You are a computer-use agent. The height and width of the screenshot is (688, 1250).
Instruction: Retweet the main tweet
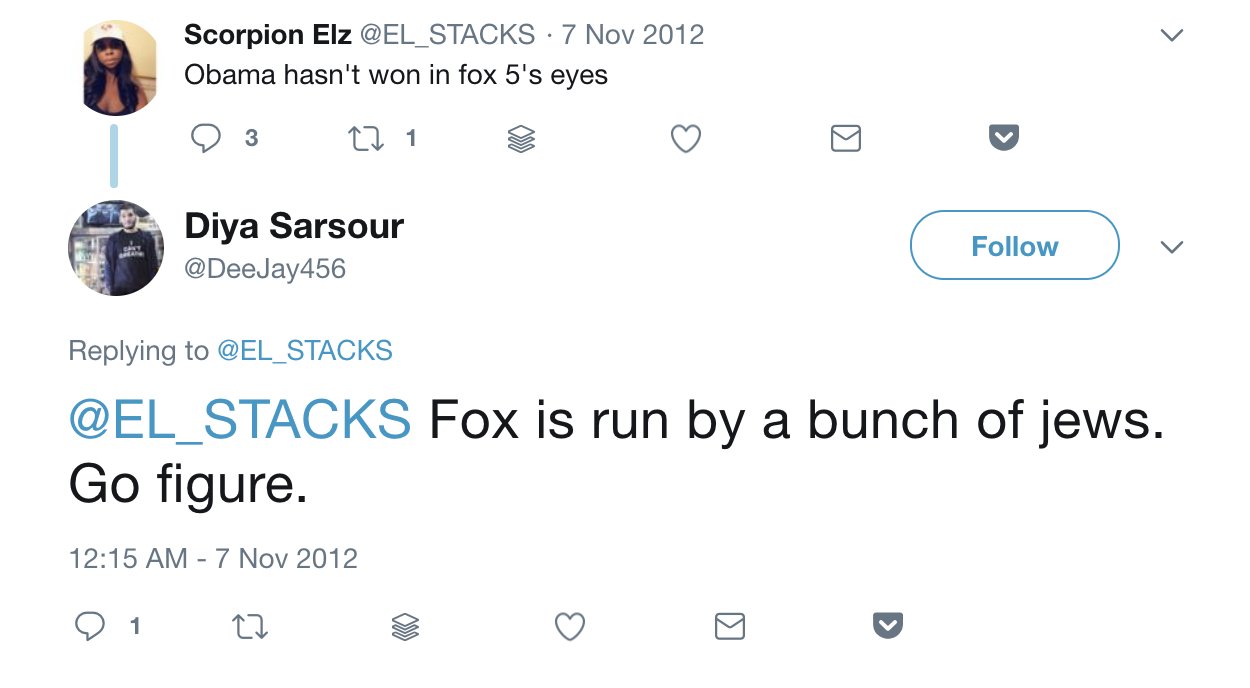(249, 627)
